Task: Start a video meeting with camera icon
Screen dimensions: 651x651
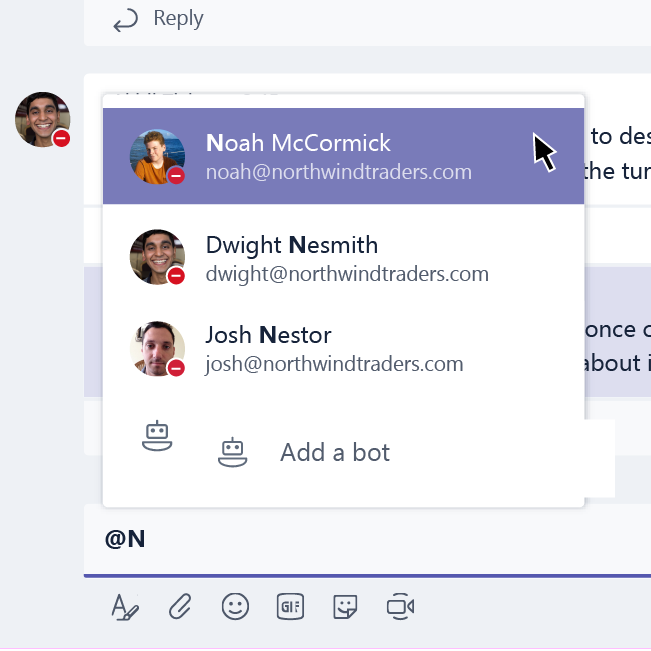Action: coord(400,606)
